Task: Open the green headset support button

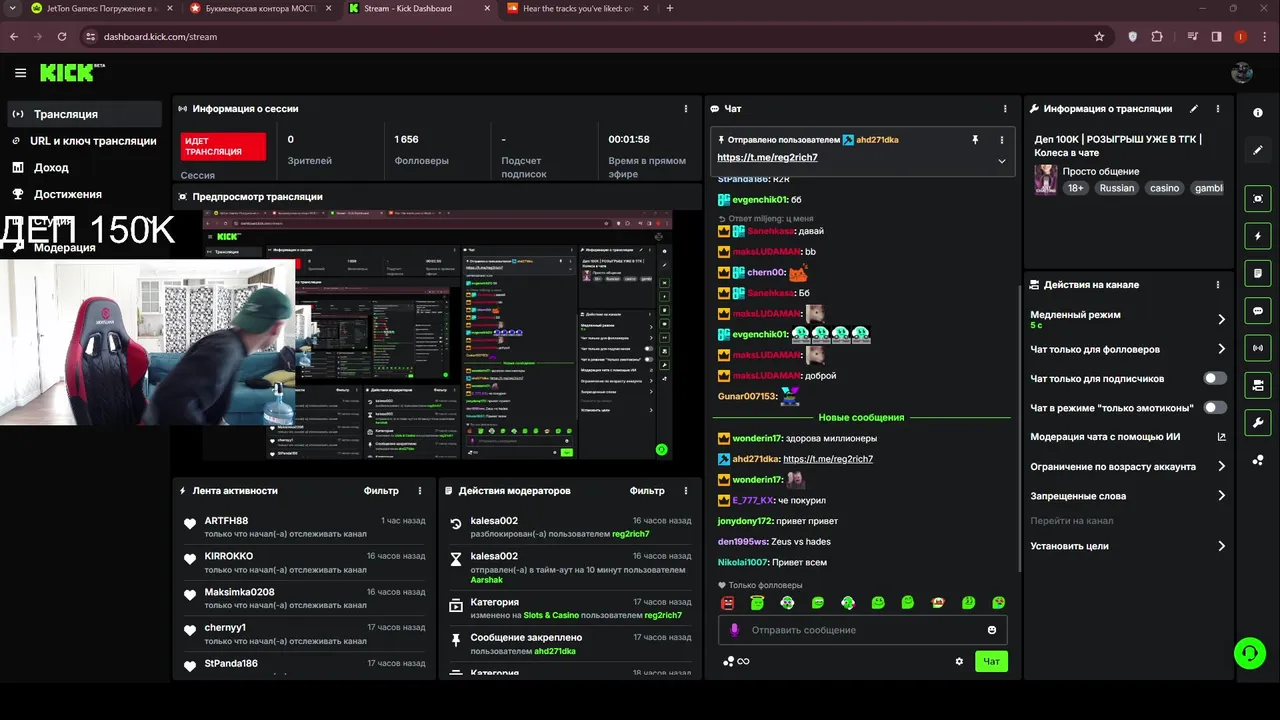Action: 1250,654
